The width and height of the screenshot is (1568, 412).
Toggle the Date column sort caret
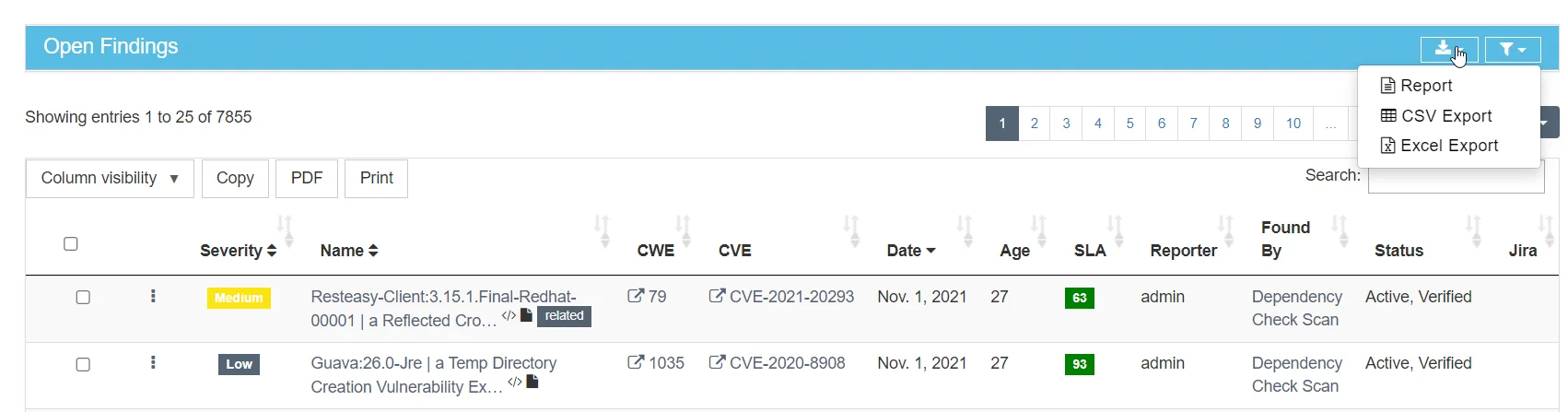pos(930,251)
